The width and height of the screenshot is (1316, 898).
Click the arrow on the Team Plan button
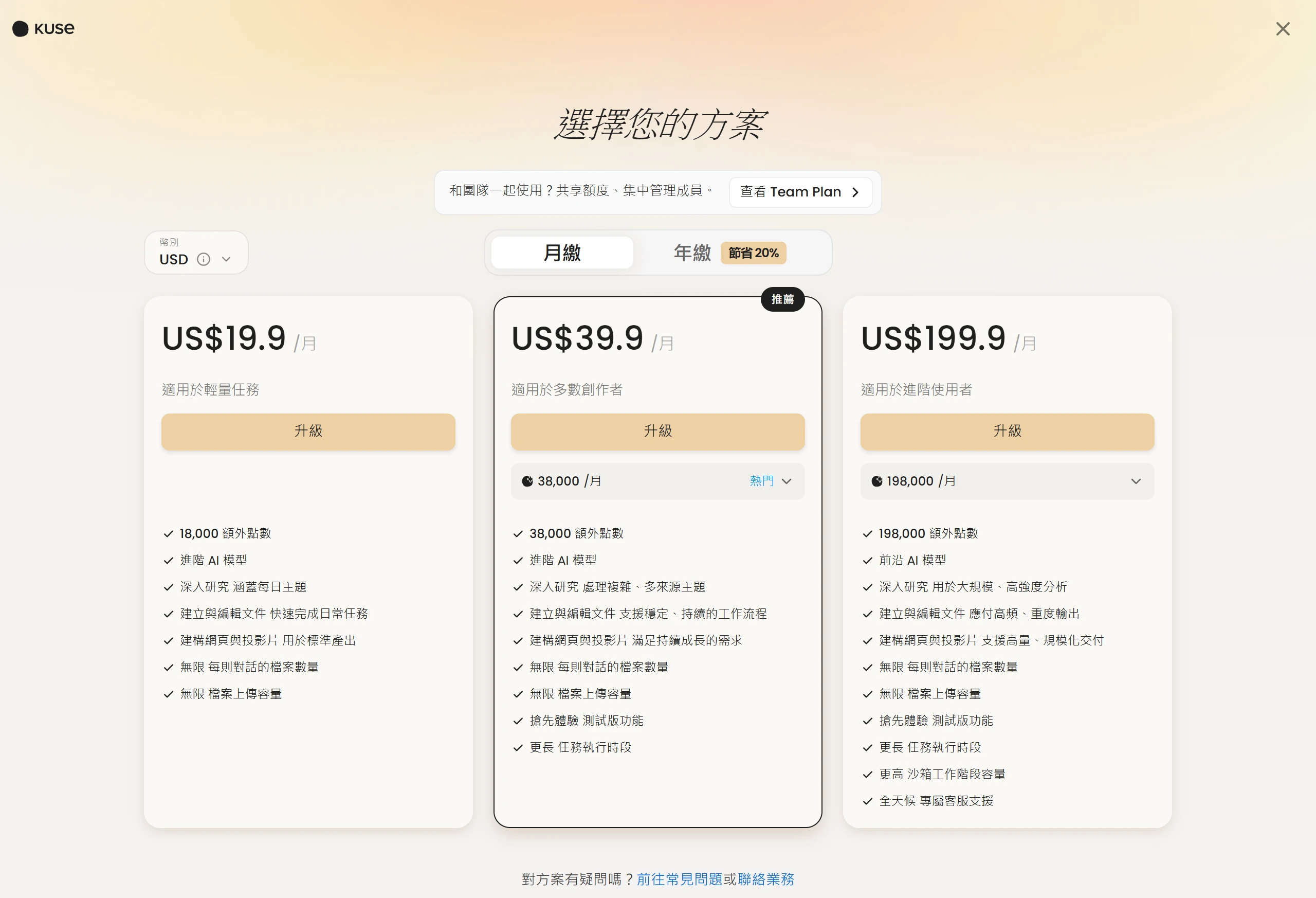855,193
